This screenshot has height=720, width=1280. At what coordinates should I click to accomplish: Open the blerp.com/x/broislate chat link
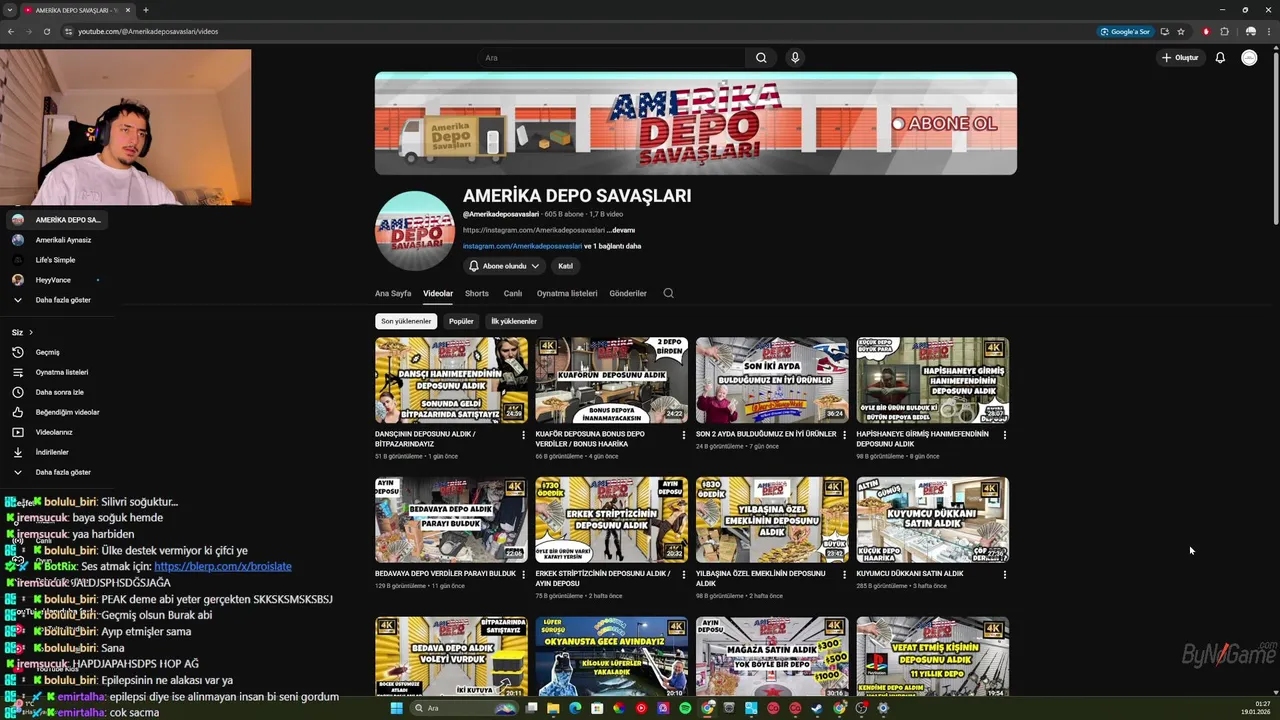tap(223, 566)
